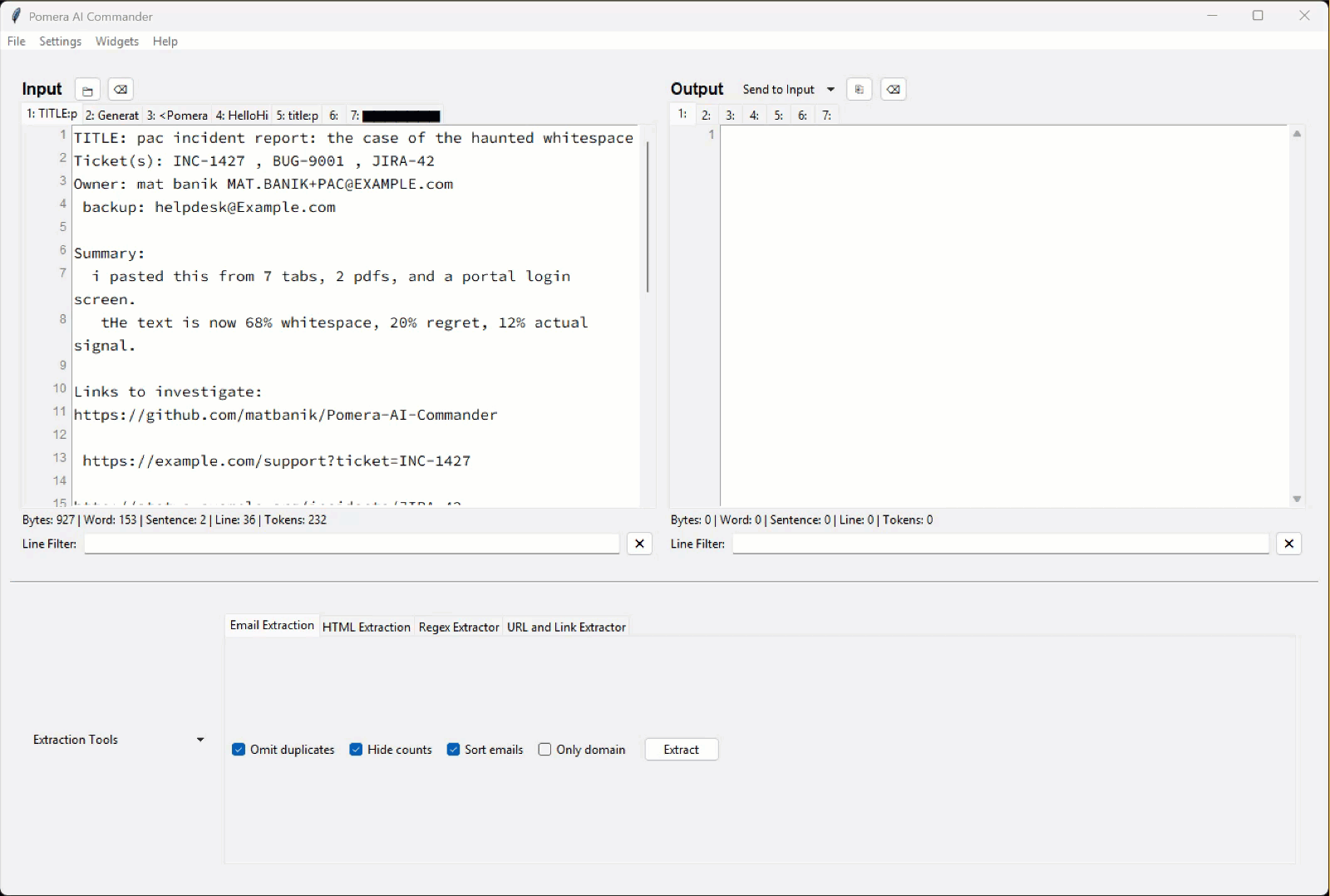Select Input tab 2: Generat
Screen dimensions: 1330x896
(111, 115)
